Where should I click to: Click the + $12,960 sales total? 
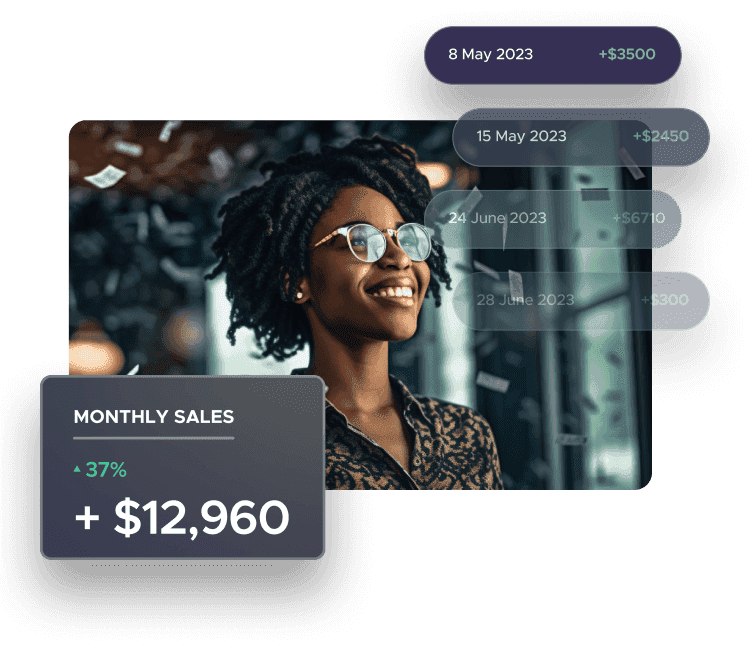click(182, 517)
